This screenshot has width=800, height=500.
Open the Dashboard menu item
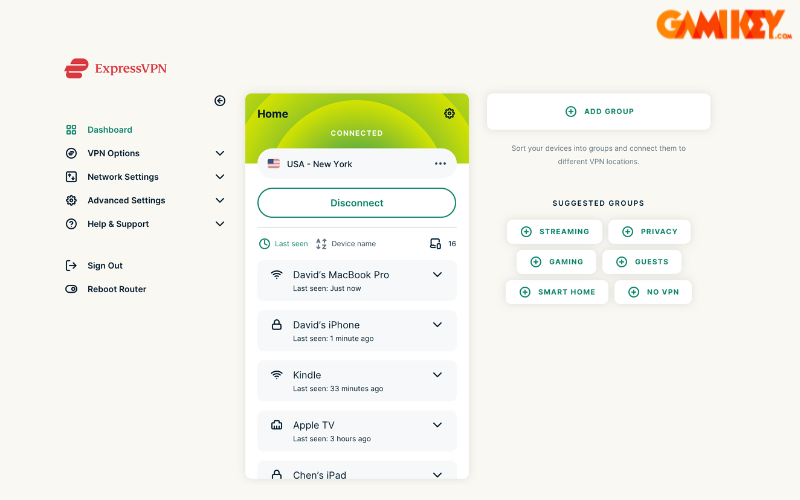[110, 130]
